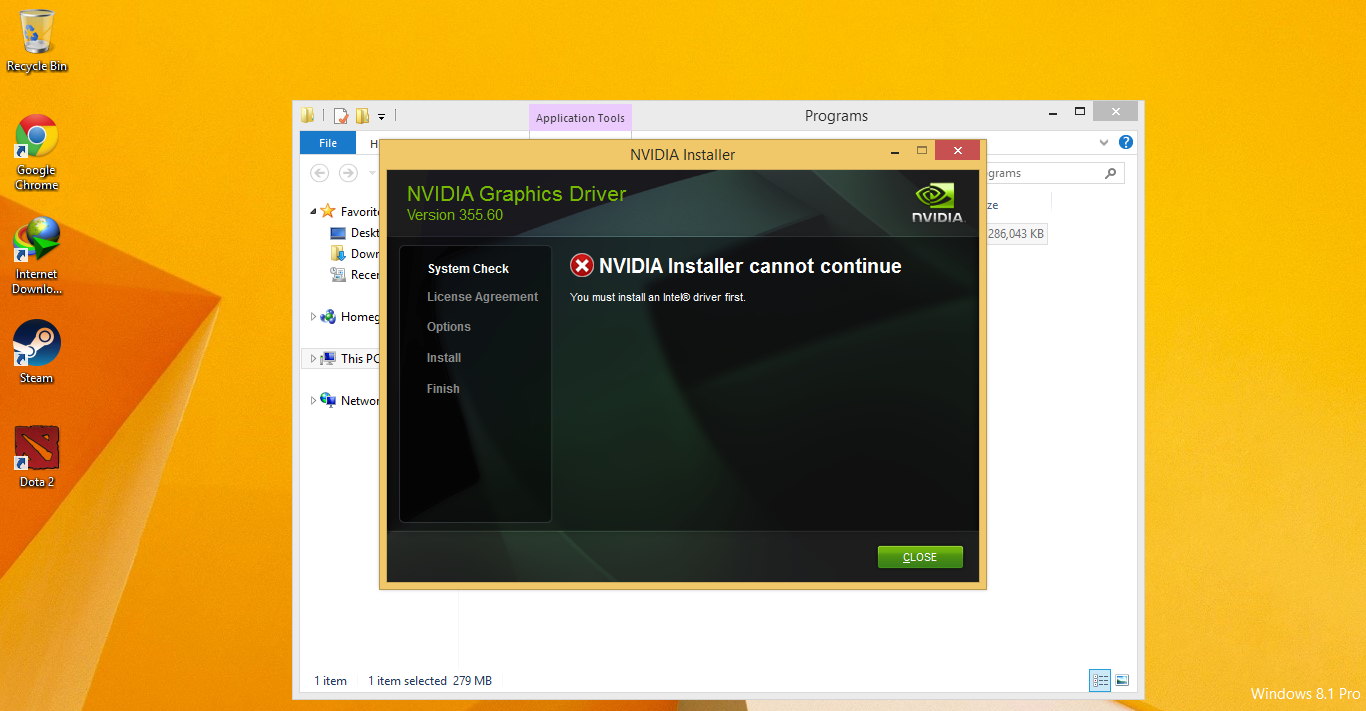This screenshot has height=711, width=1366.
Task: Open the Dota 2 desktop shortcut
Action: click(x=37, y=457)
